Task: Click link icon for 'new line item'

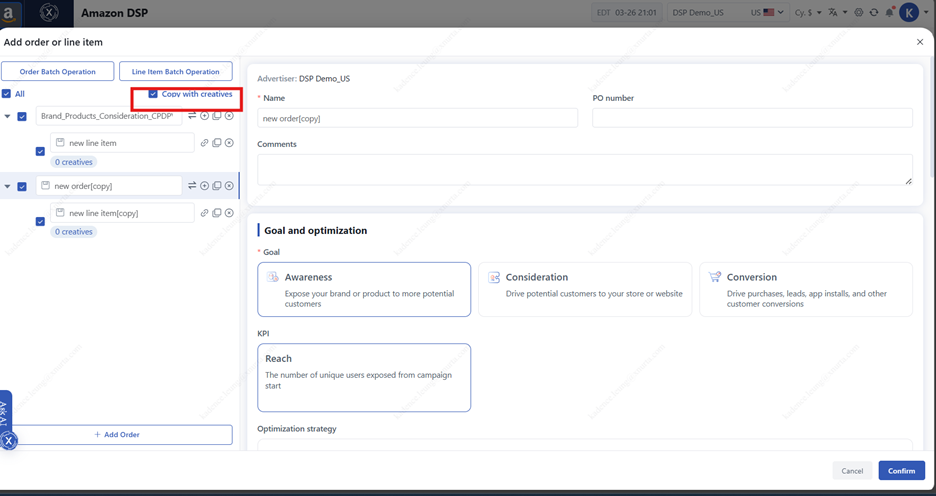Action: coord(204,143)
